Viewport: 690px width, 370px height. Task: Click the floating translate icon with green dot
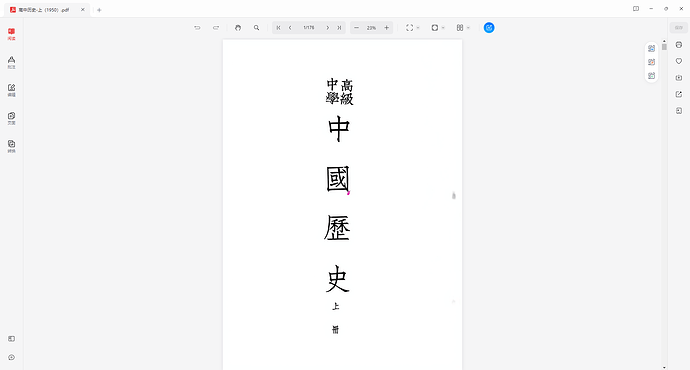tap(651, 76)
